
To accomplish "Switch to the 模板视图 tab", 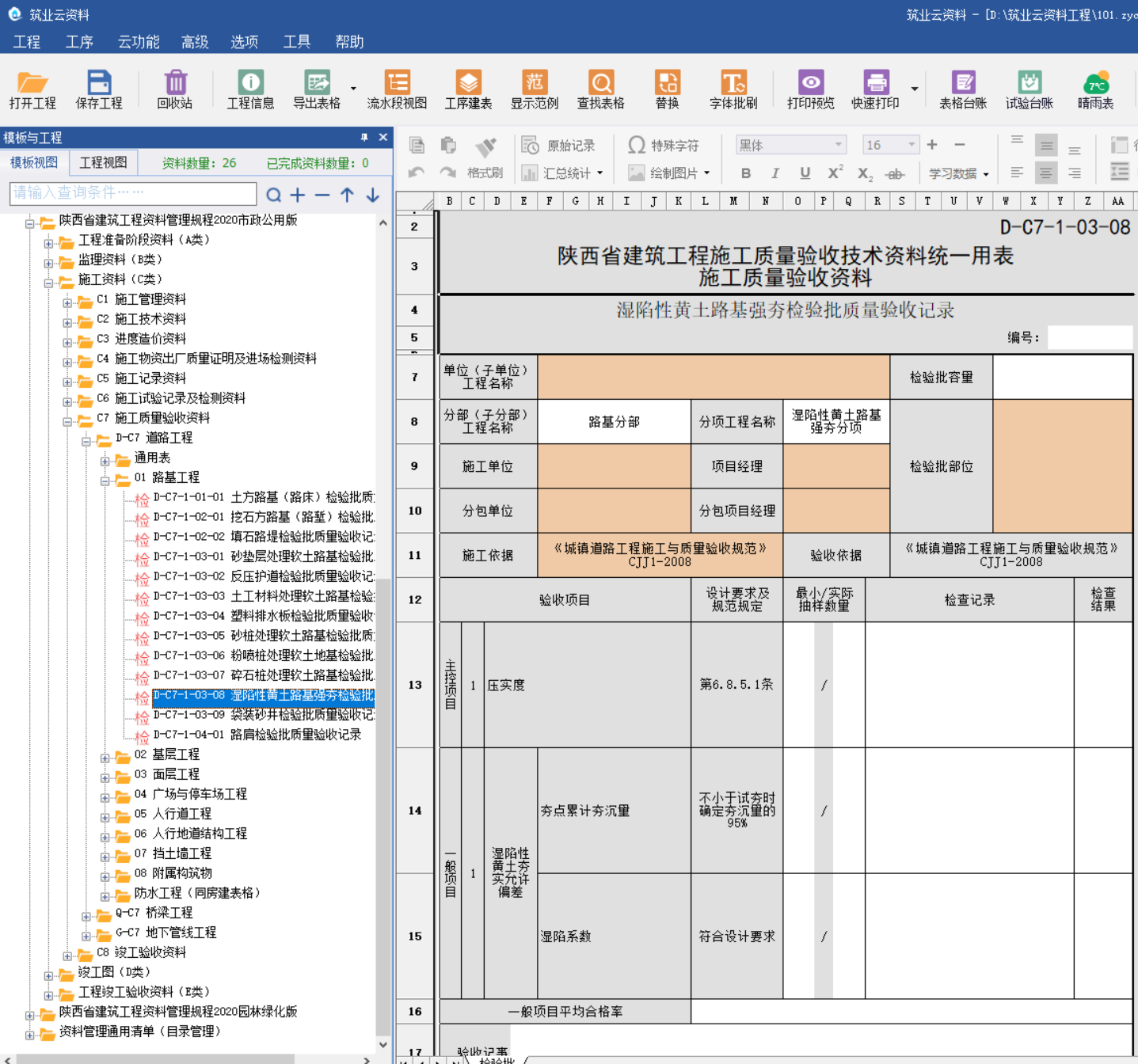I will [34, 162].
